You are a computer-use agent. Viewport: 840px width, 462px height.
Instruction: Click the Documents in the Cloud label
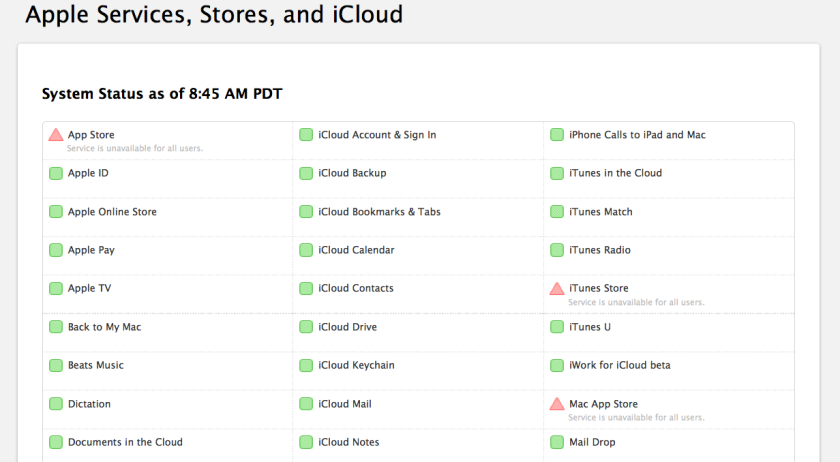coord(125,442)
